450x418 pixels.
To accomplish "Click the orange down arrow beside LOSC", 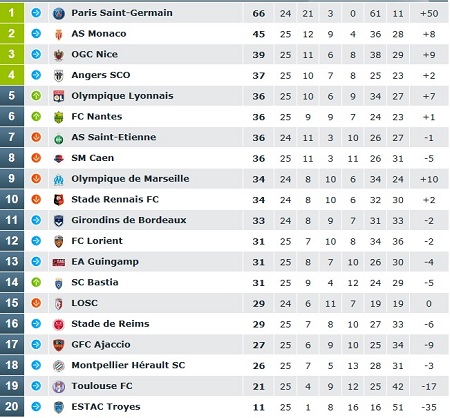I will coord(36,303).
